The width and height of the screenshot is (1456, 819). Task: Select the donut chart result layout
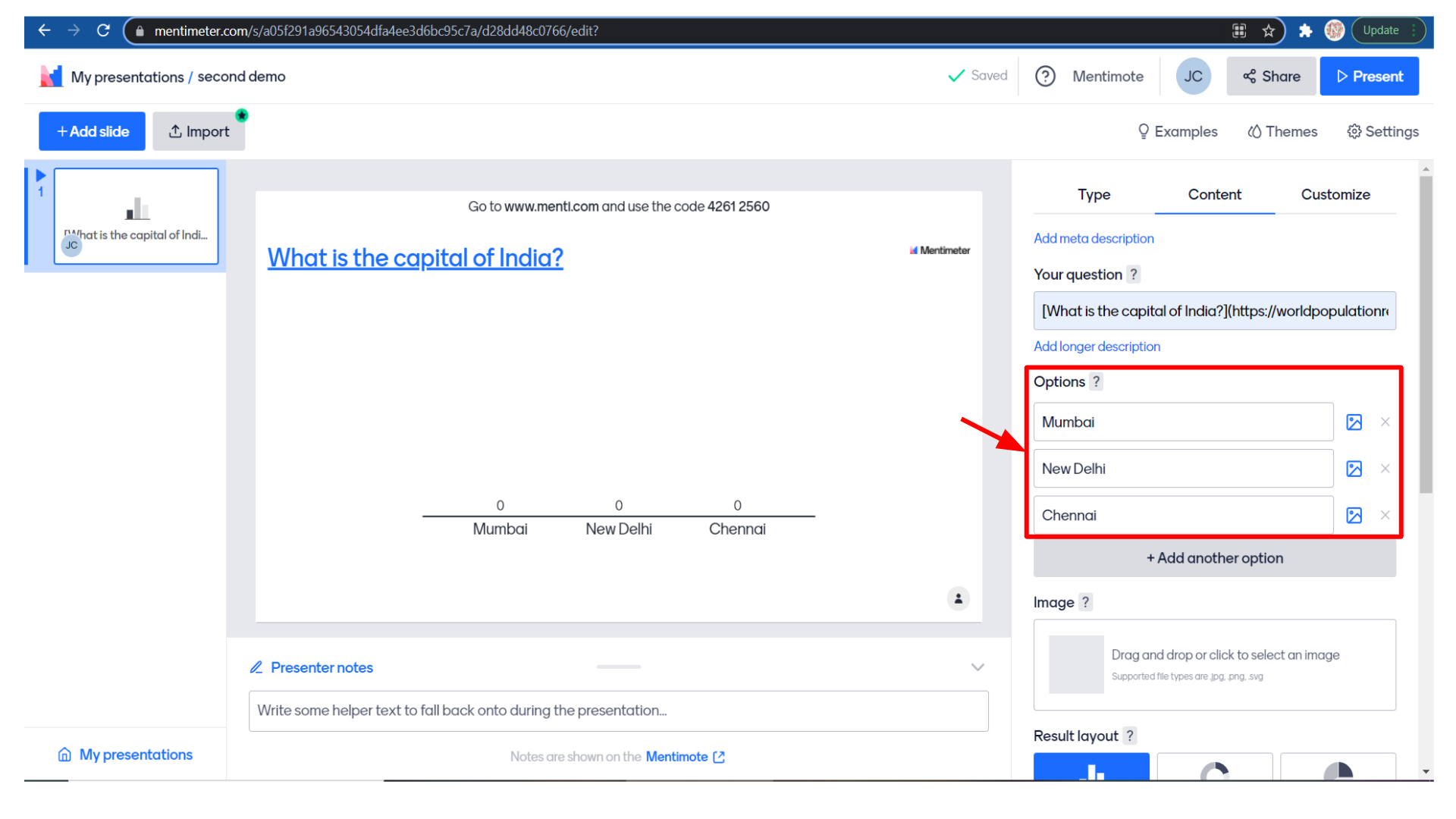click(x=1214, y=767)
